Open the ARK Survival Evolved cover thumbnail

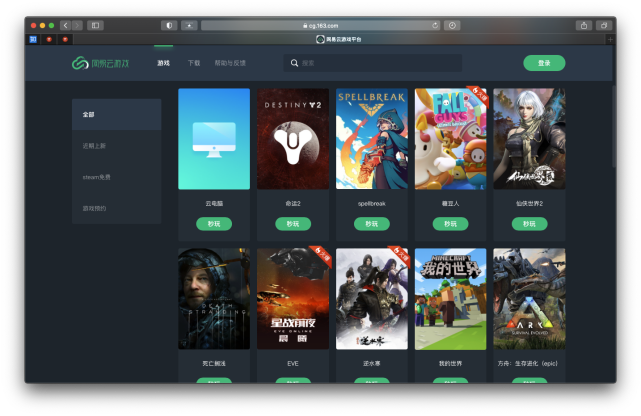pyautogui.click(x=529, y=299)
